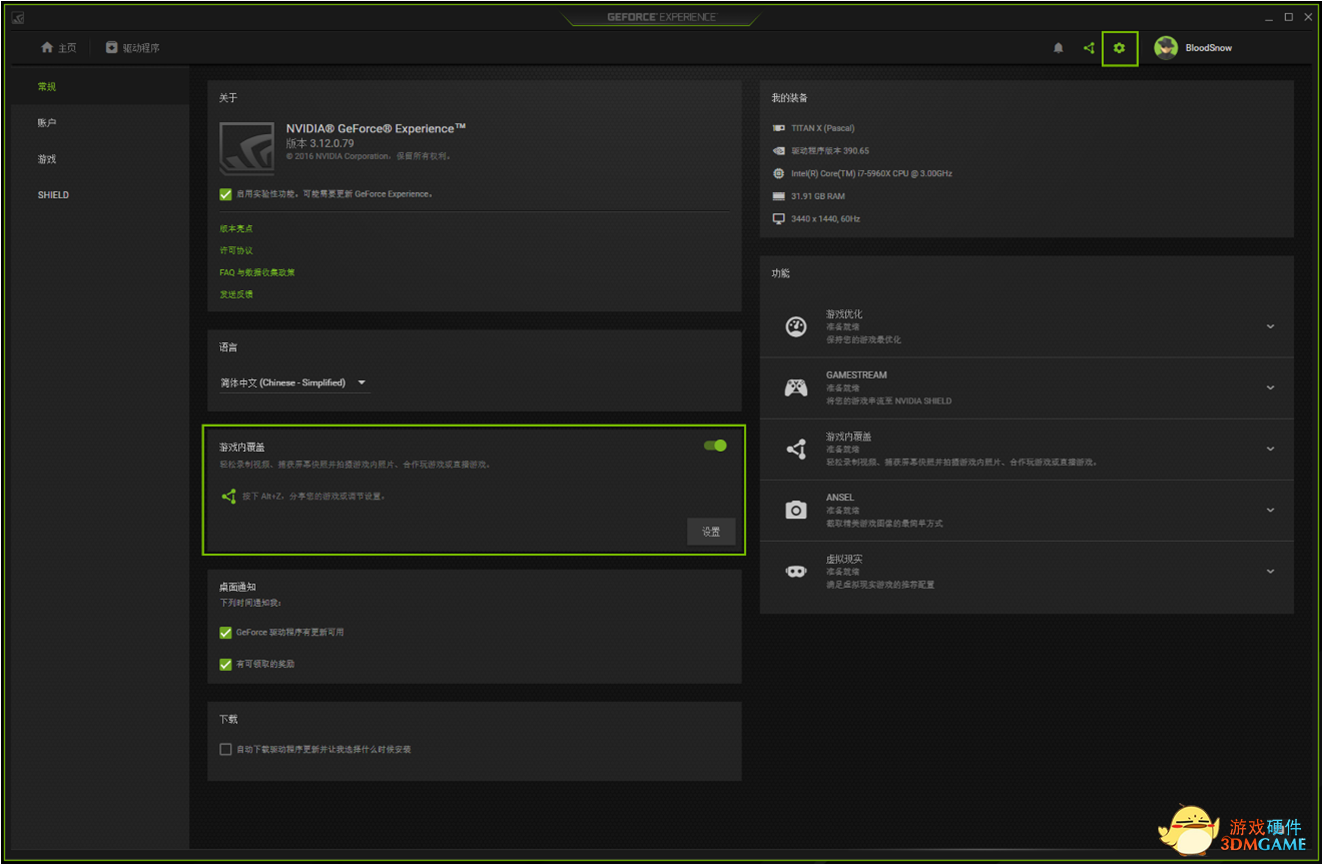Viewport: 1323px width, 865px height.
Task: Click the NVIDIA logo in the title bar corner
Action: (x=19, y=17)
